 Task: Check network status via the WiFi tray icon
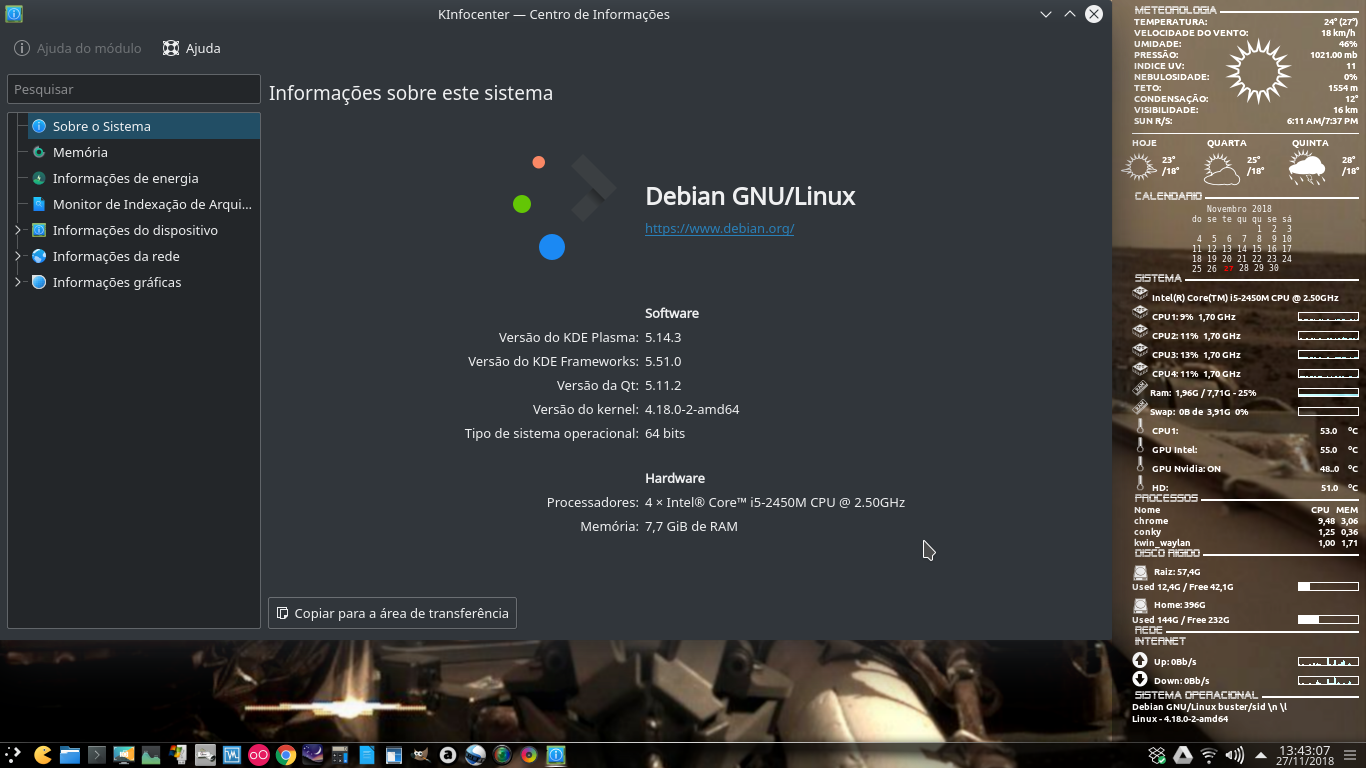click(x=1209, y=755)
